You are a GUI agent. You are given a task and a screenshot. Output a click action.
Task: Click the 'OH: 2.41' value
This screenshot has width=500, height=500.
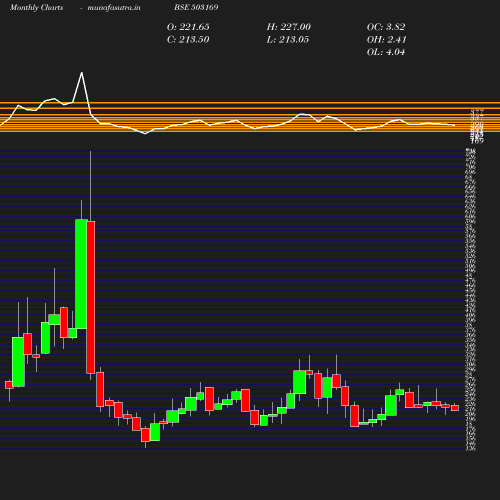(x=386, y=40)
